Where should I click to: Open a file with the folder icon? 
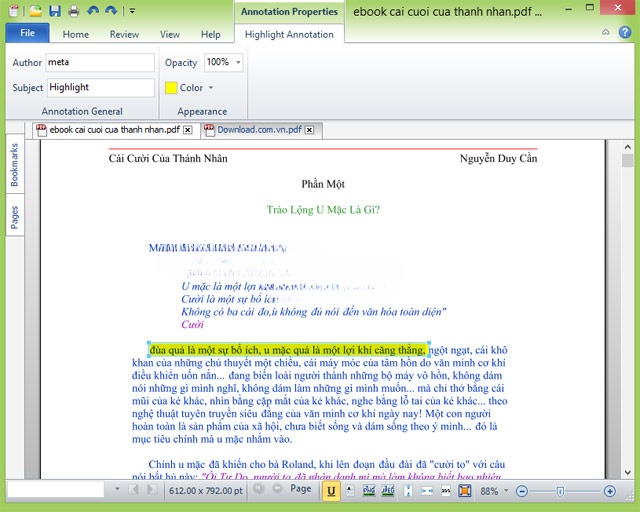(x=36, y=11)
